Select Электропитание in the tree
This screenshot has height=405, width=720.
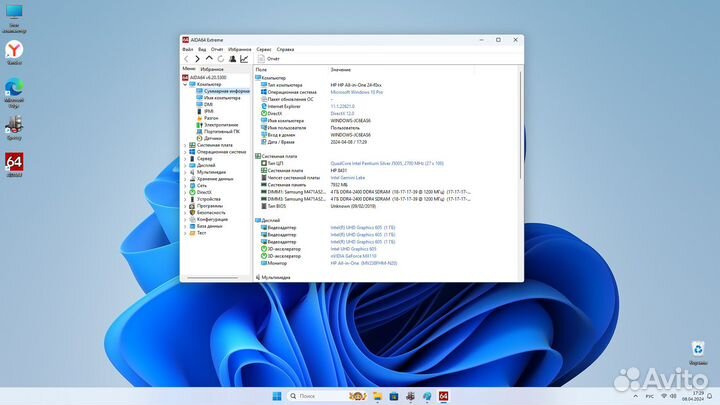coord(221,125)
